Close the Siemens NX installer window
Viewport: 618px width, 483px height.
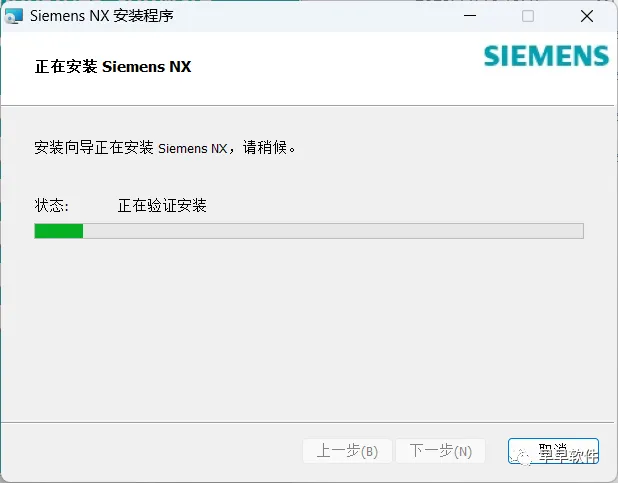click(x=587, y=16)
